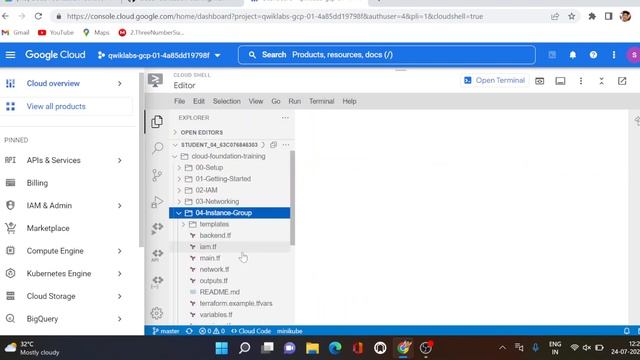Click the master branch status bar item
Viewport: 640px width, 360px height.
(166, 331)
